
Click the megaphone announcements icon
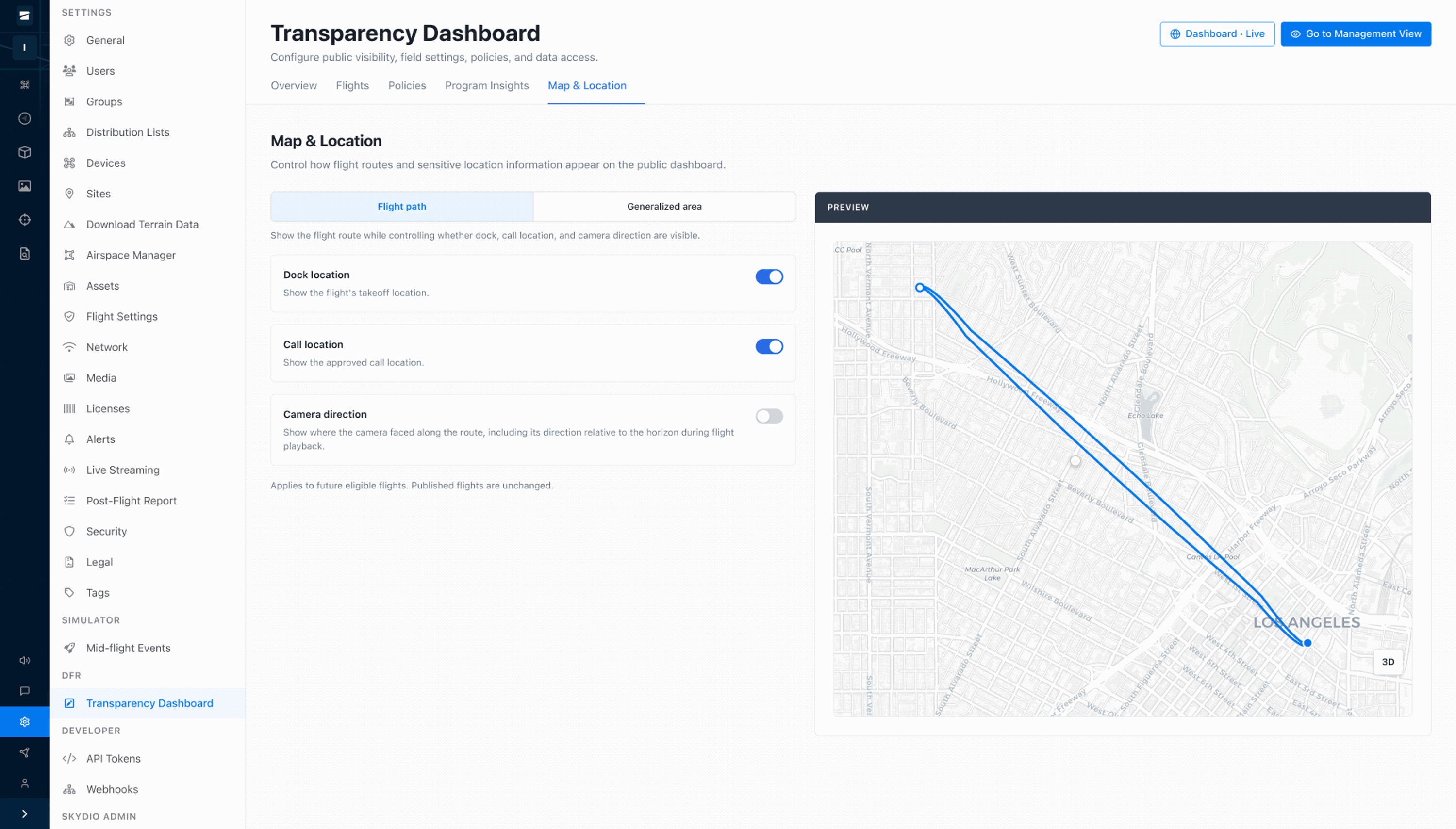[x=24, y=661]
